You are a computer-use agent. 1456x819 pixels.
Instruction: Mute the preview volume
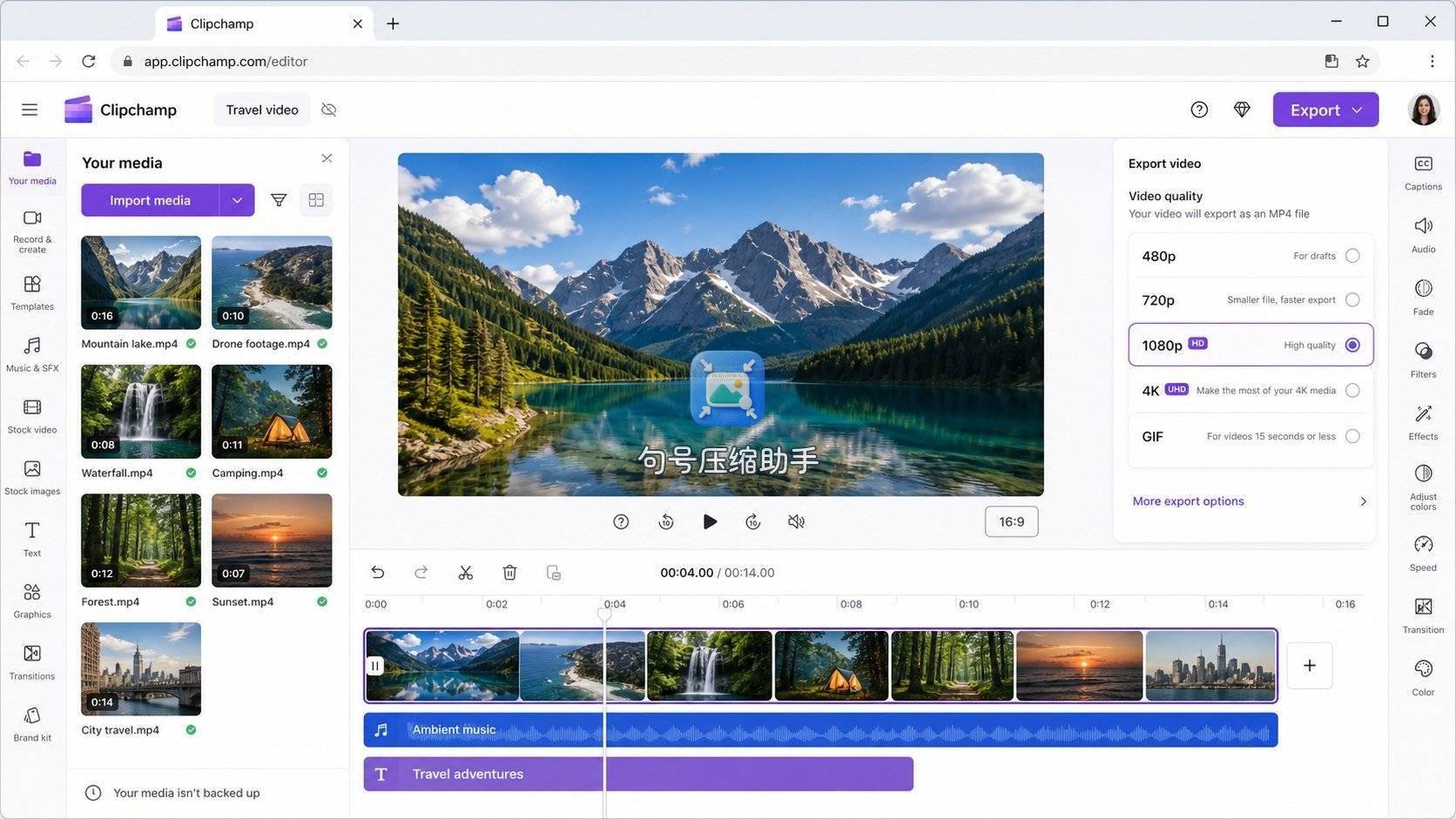(x=796, y=521)
